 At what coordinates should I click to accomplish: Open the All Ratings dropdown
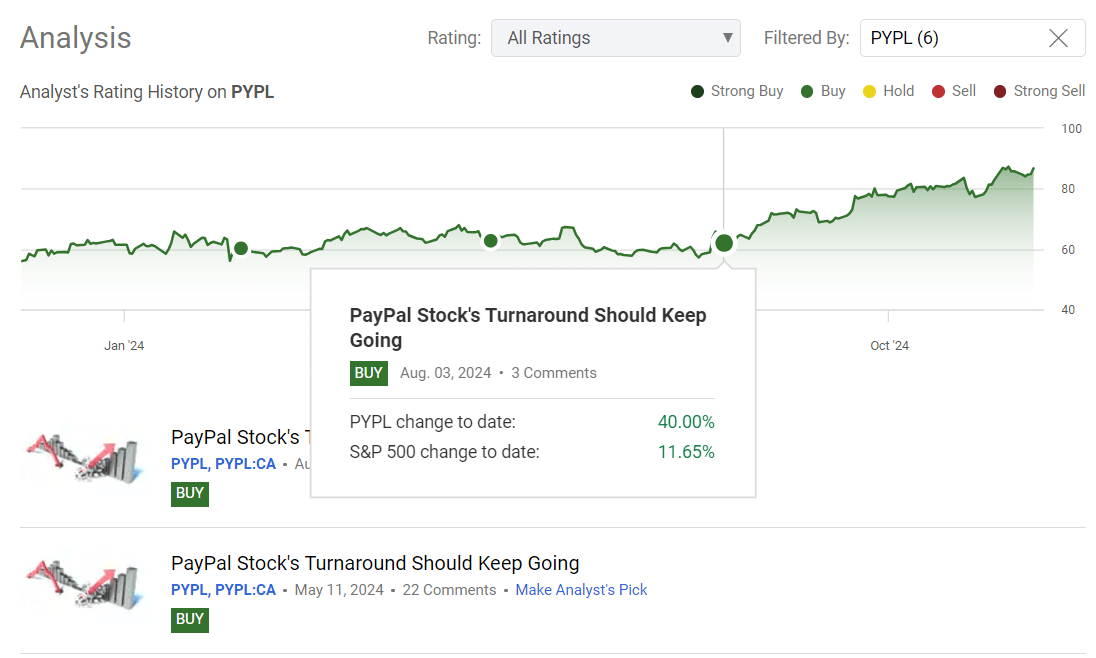point(615,38)
